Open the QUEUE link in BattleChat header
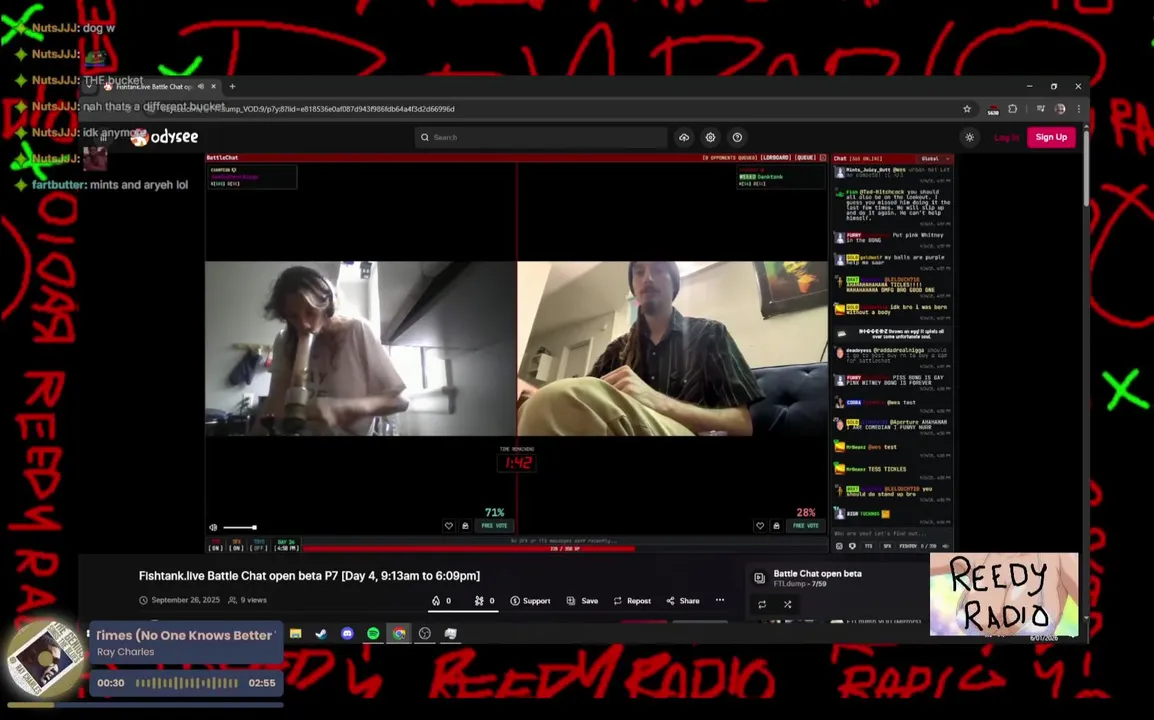The width and height of the screenshot is (1154, 720). tap(805, 158)
